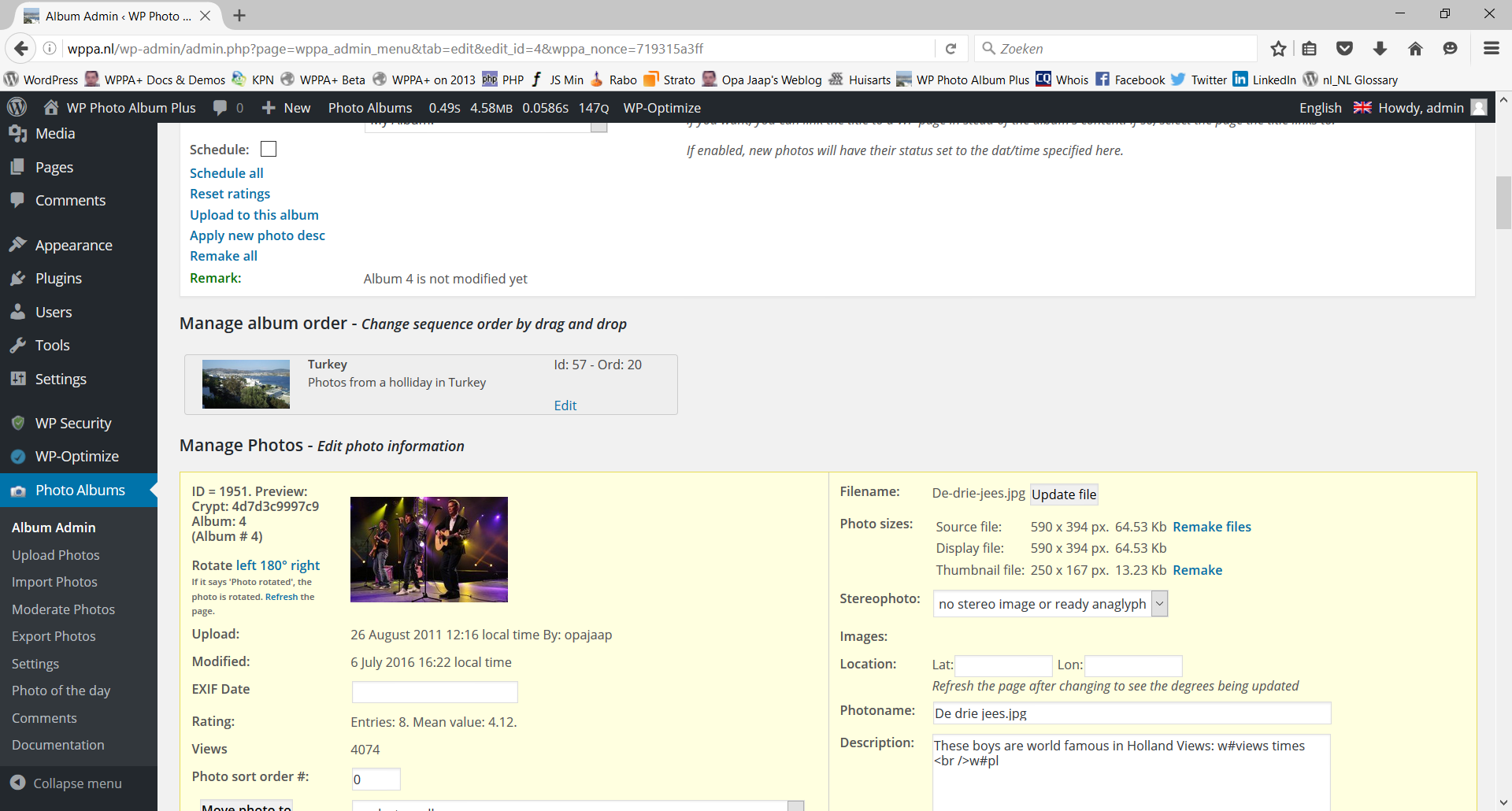Open the Documentation submenu
The image size is (1512, 811).
(57, 745)
